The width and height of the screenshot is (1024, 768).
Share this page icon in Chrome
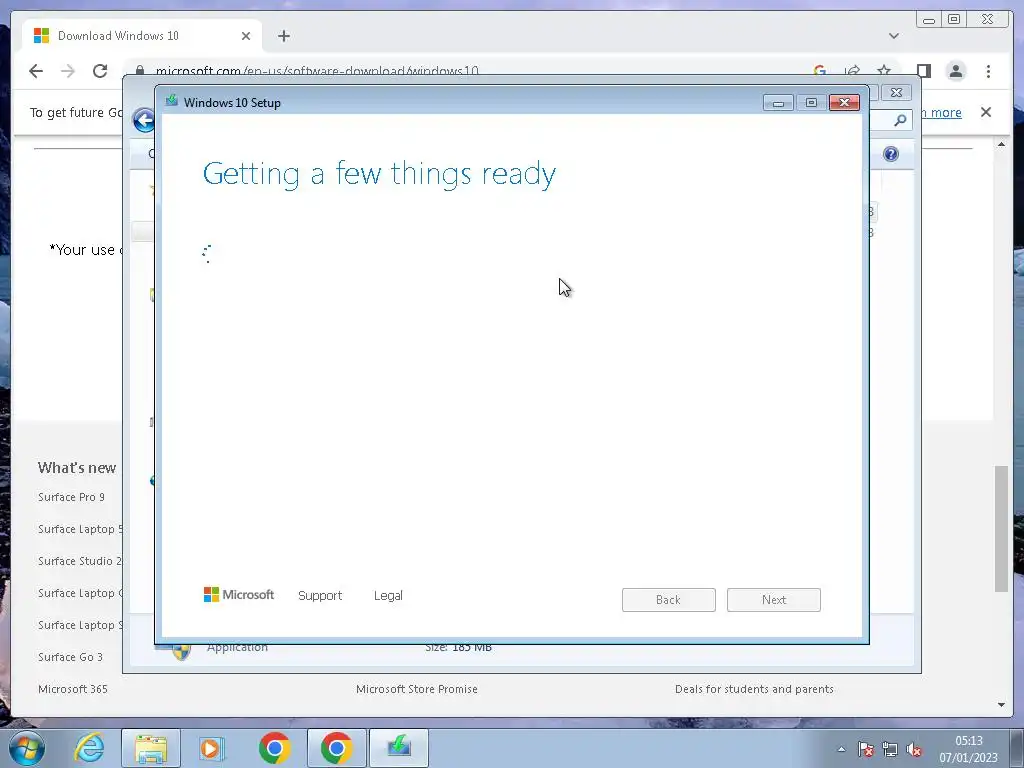tap(852, 71)
